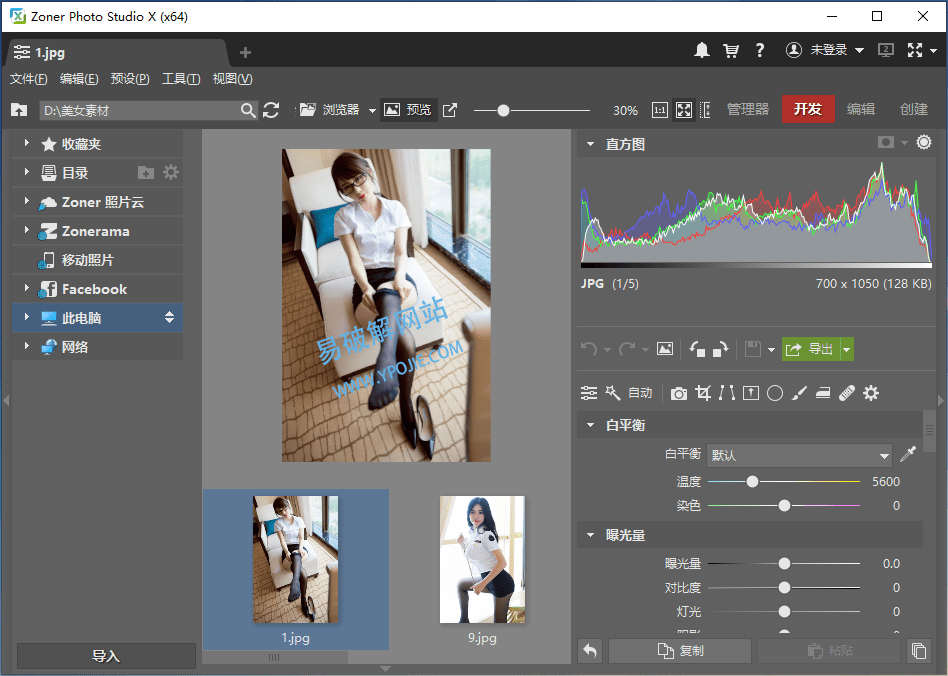Select the radial filter circle tool

coord(774,393)
